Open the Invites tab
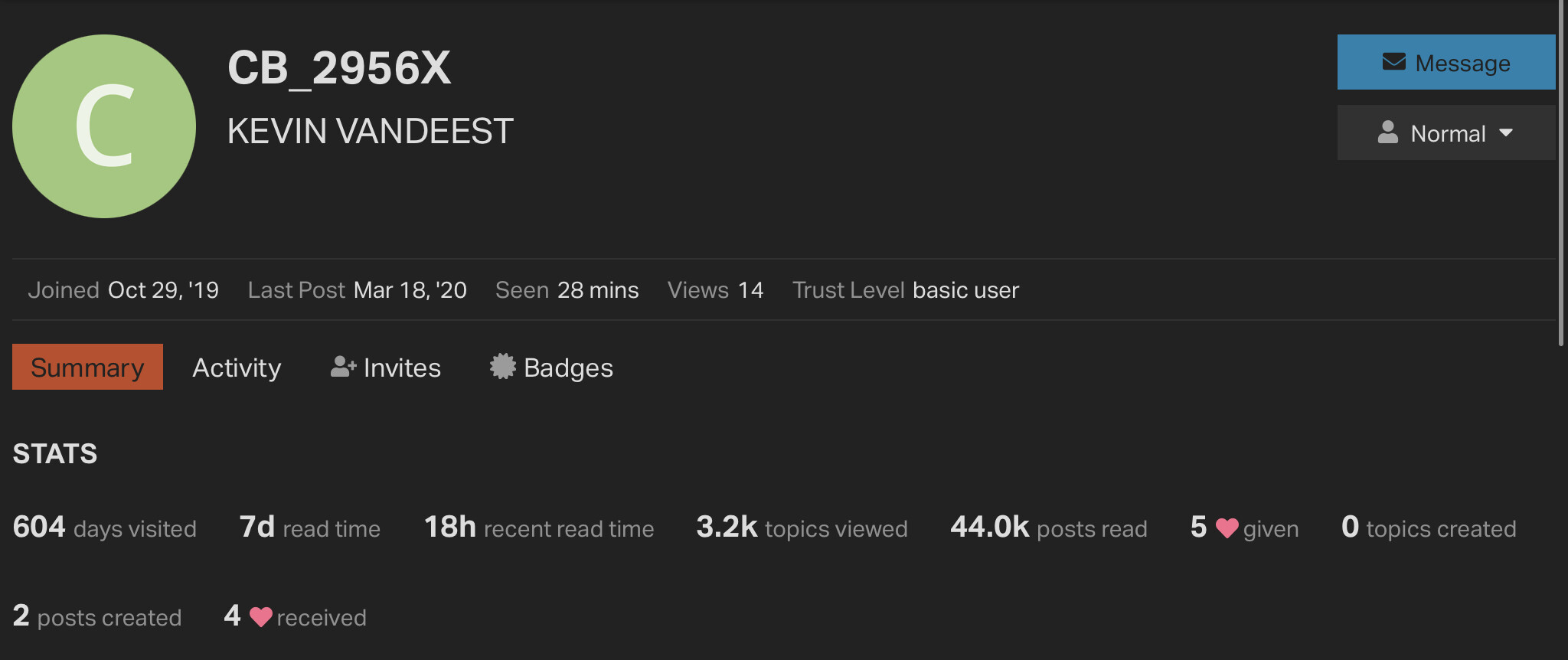Screen dimensions: 1568x660 pos(386,368)
